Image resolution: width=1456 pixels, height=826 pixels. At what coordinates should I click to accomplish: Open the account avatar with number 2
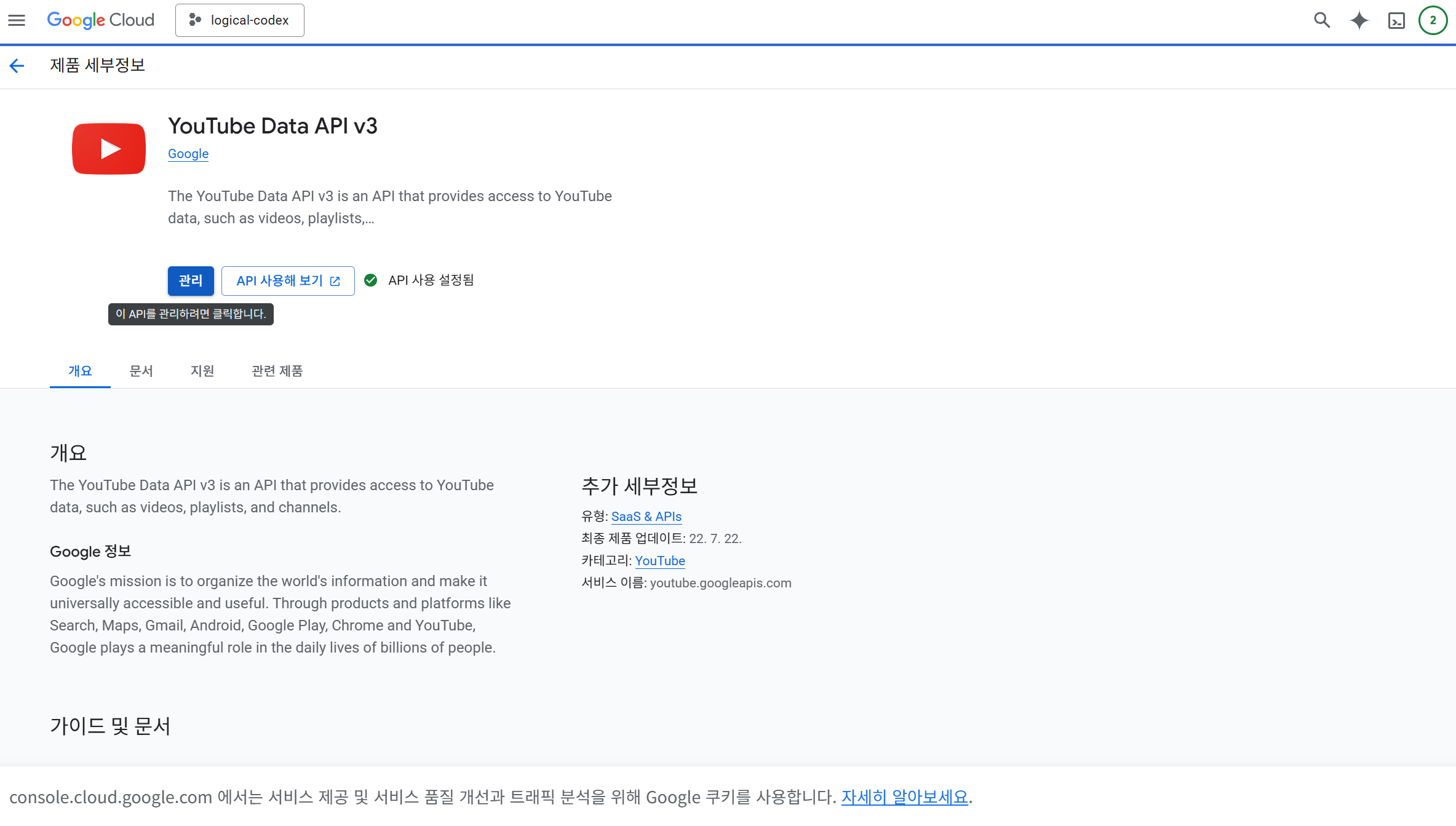[x=1433, y=20]
